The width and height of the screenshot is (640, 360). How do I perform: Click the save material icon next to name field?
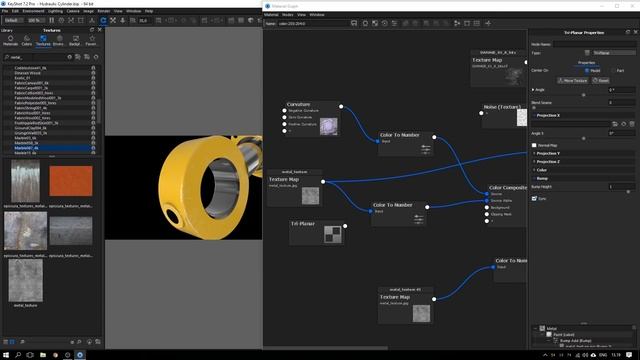click(354, 23)
